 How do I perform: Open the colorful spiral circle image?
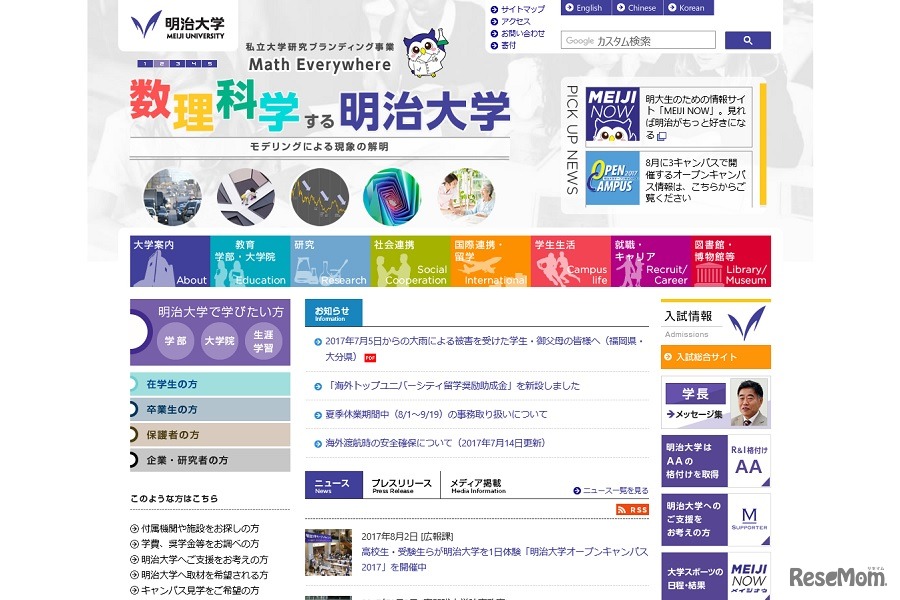point(392,197)
